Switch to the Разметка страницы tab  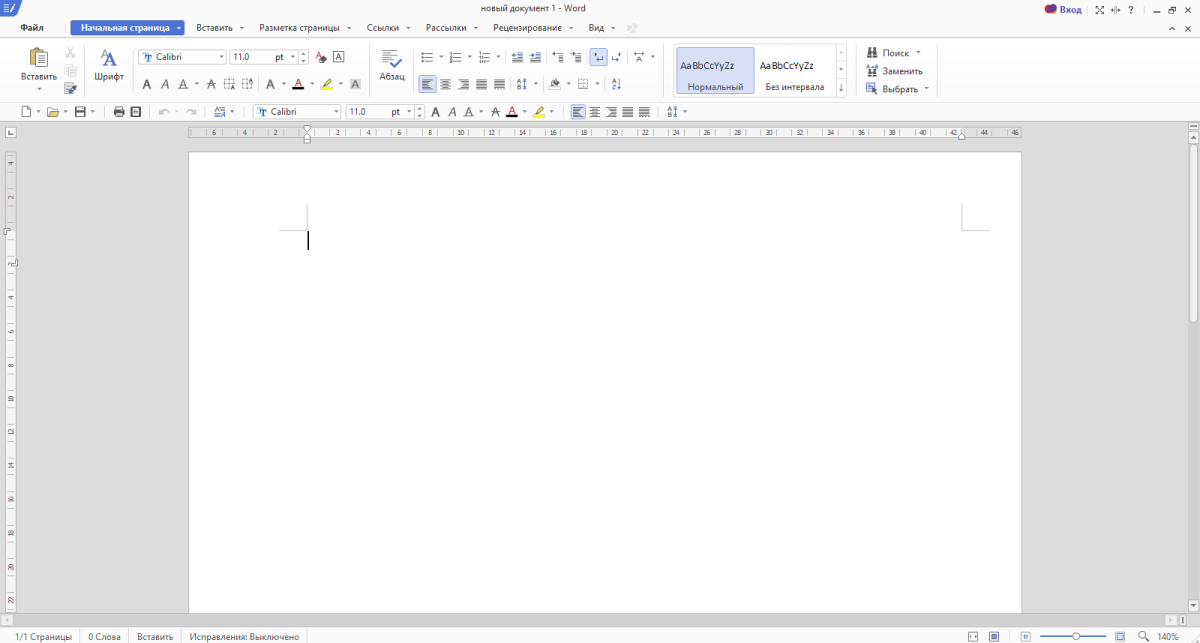click(298, 28)
